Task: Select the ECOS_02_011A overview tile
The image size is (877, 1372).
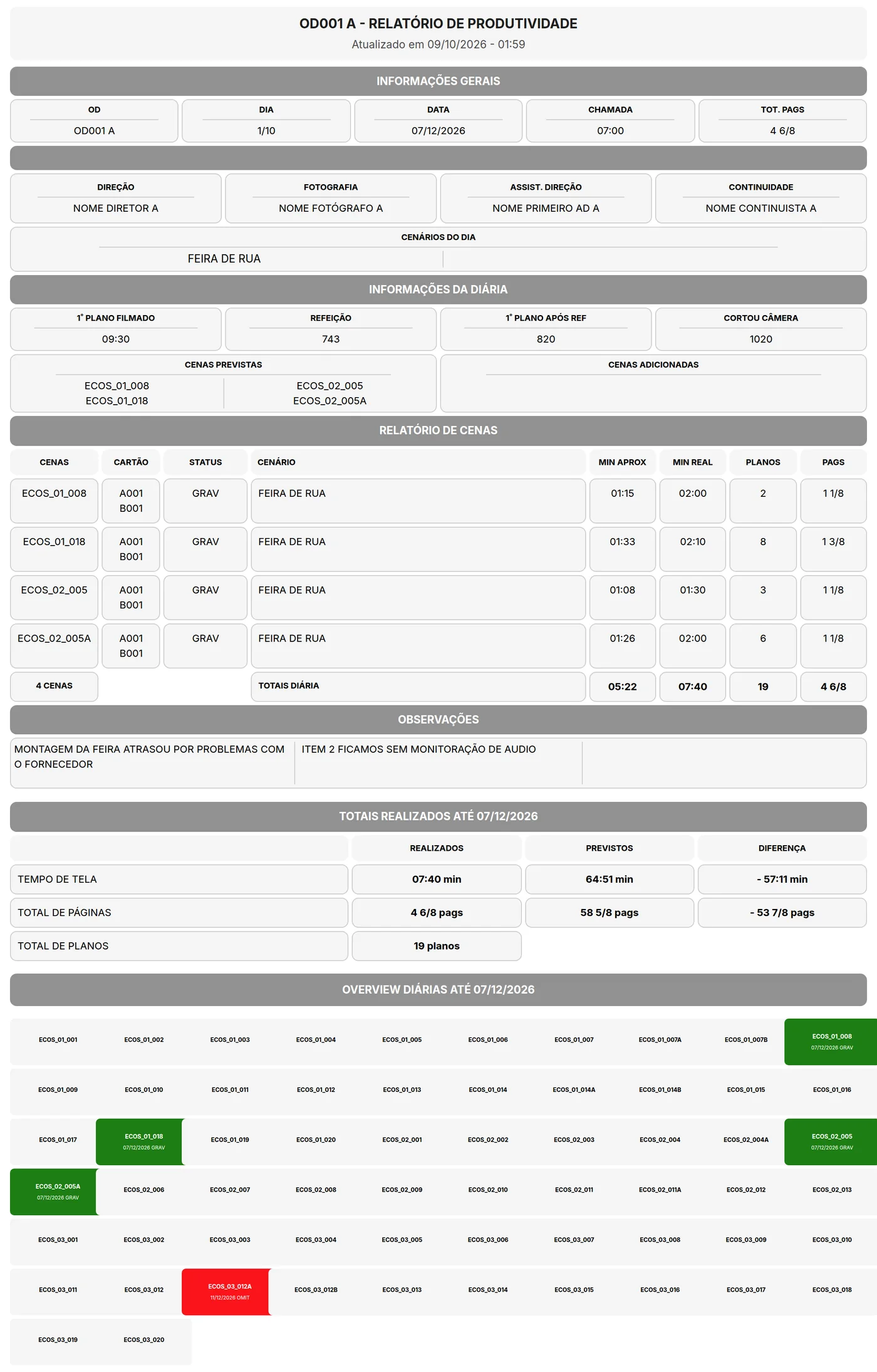Action: [x=660, y=1190]
